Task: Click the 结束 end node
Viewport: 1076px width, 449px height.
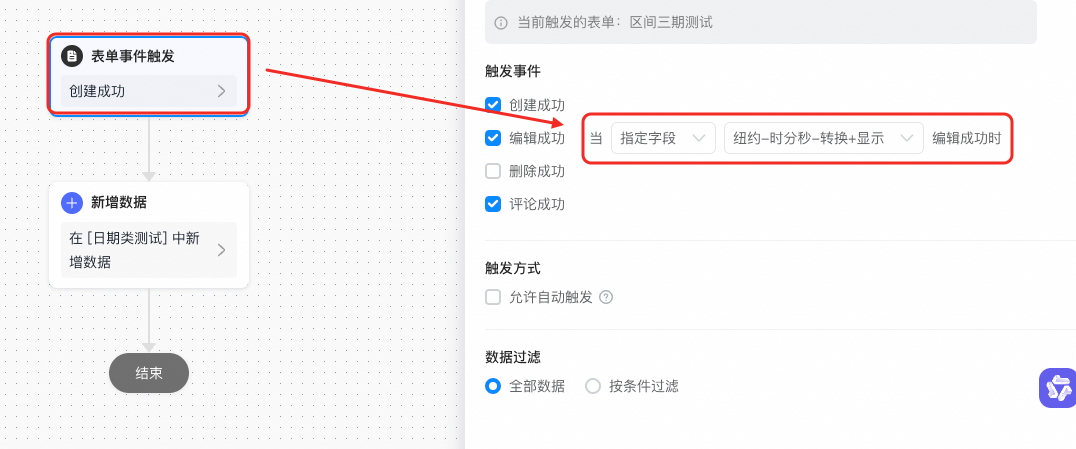Action: pyautogui.click(x=149, y=373)
